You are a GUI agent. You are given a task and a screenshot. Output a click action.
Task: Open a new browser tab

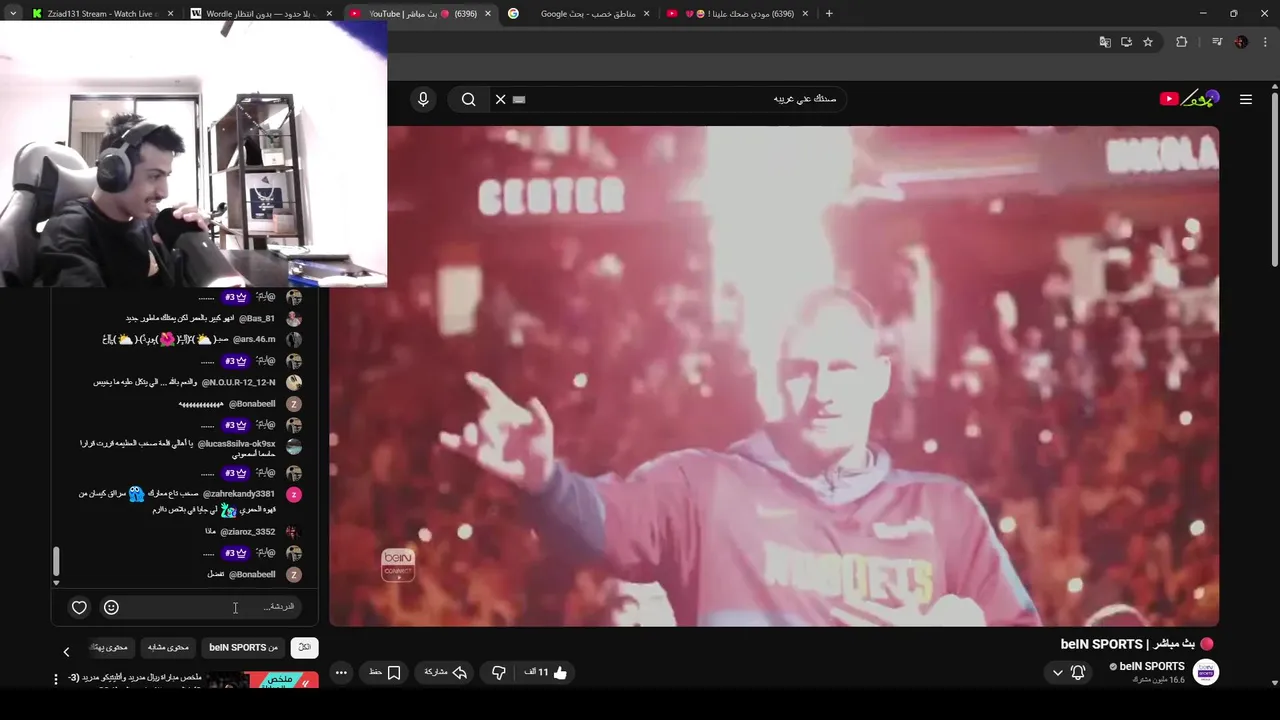tap(829, 13)
